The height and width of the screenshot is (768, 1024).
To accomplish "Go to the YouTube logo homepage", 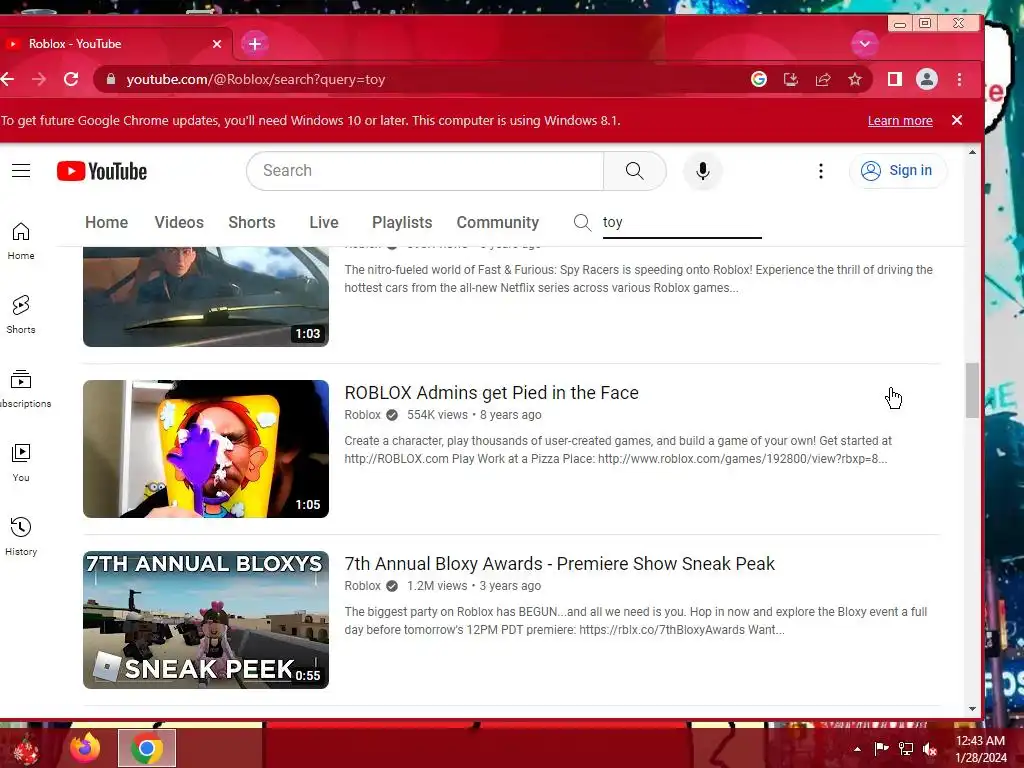I will pyautogui.click(x=102, y=171).
